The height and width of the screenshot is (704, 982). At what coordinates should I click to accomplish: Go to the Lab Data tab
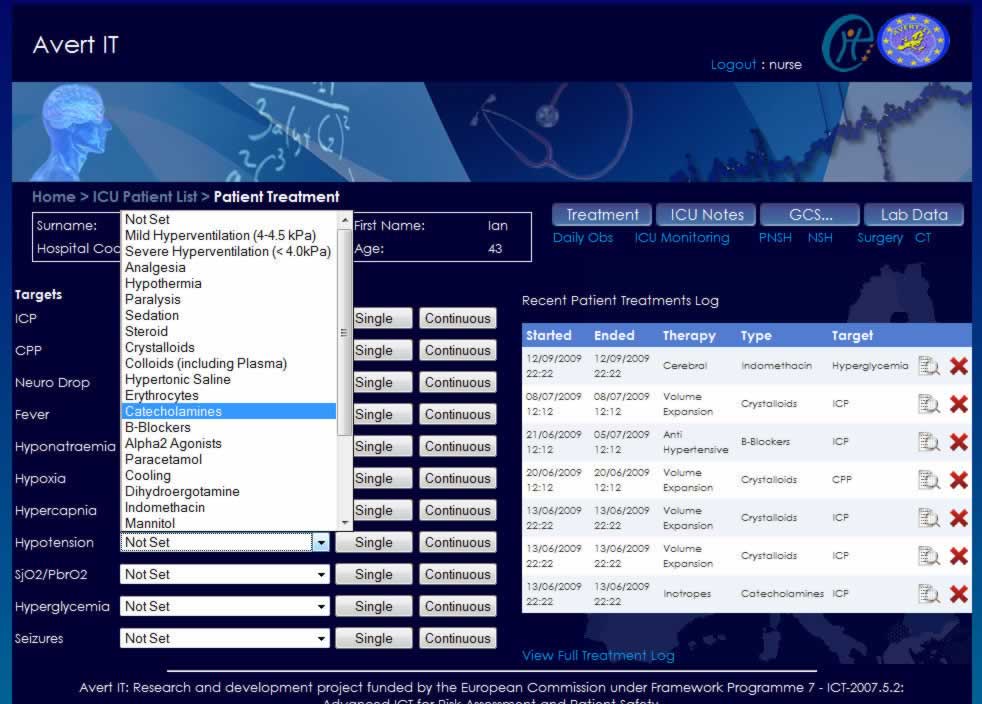point(914,215)
